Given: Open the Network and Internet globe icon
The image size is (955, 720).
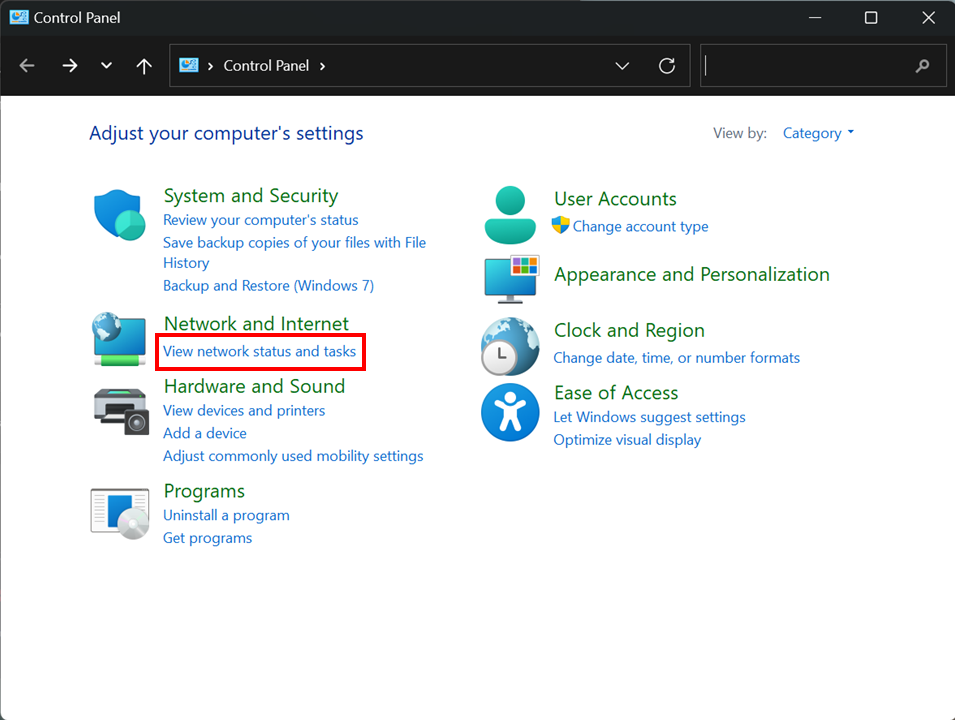Looking at the screenshot, I should pos(120,340).
